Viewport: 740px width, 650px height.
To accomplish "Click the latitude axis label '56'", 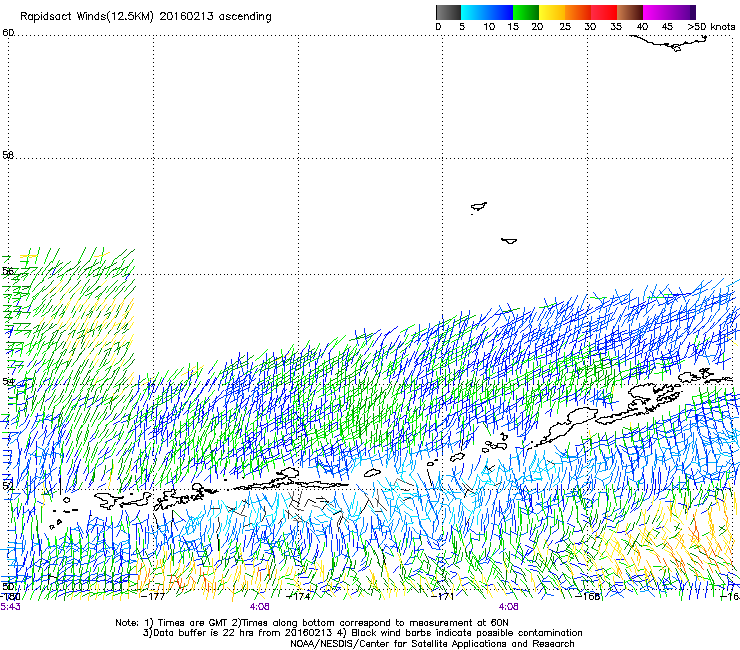I will tap(8, 271).
